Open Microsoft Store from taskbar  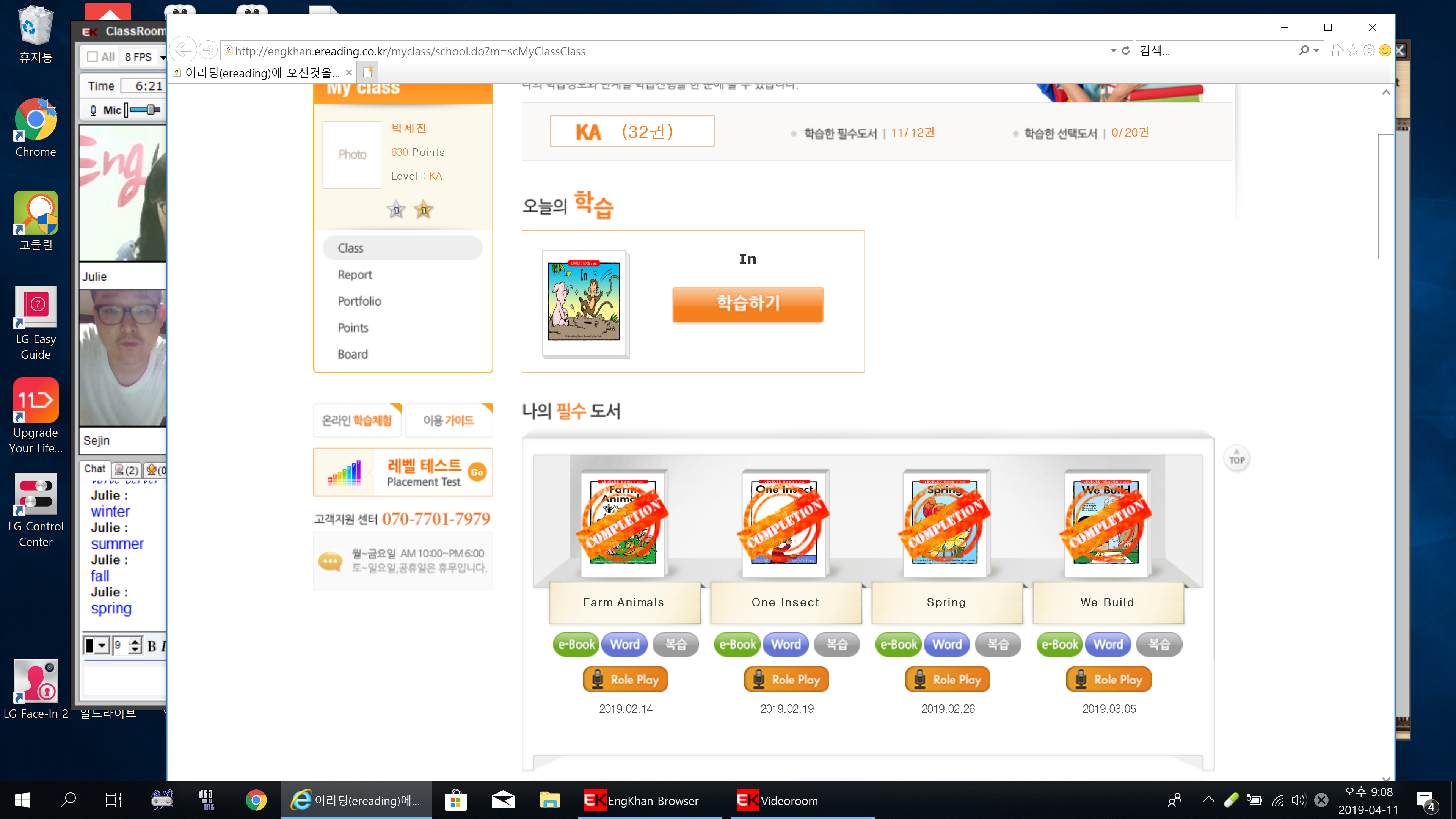click(x=455, y=800)
